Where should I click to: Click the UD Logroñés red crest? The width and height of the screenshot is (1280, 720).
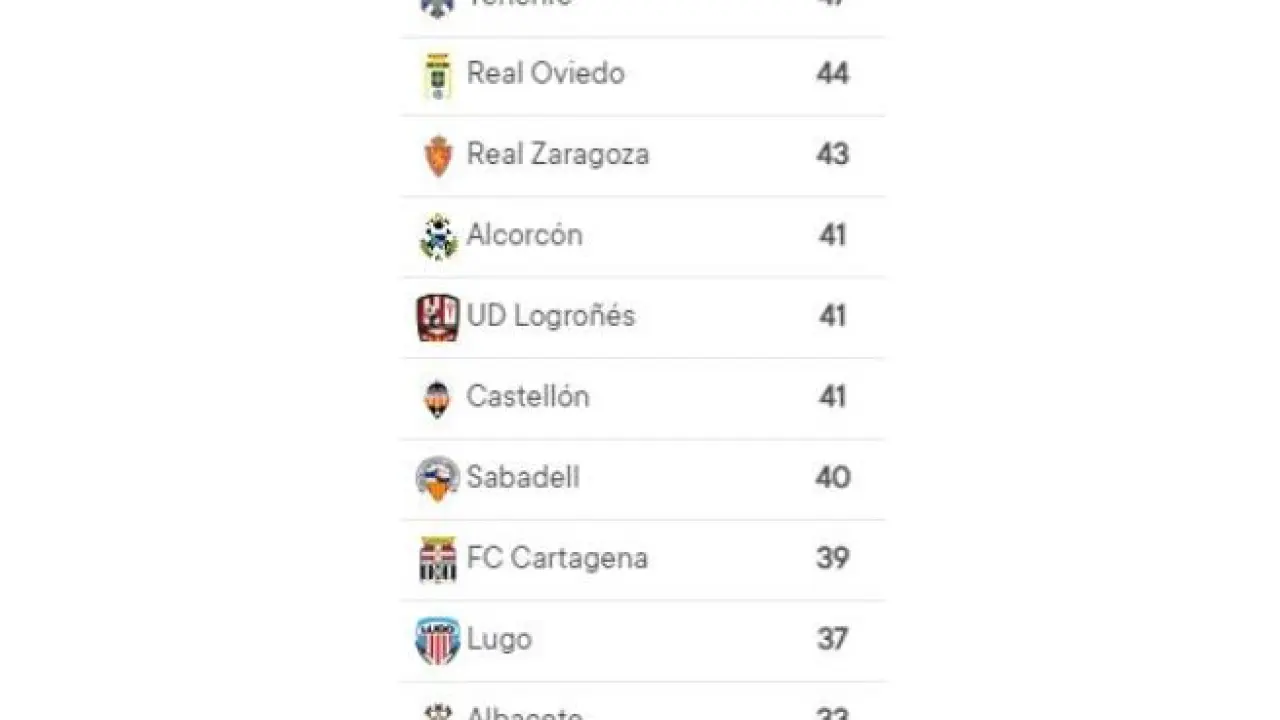pyautogui.click(x=438, y=317)
